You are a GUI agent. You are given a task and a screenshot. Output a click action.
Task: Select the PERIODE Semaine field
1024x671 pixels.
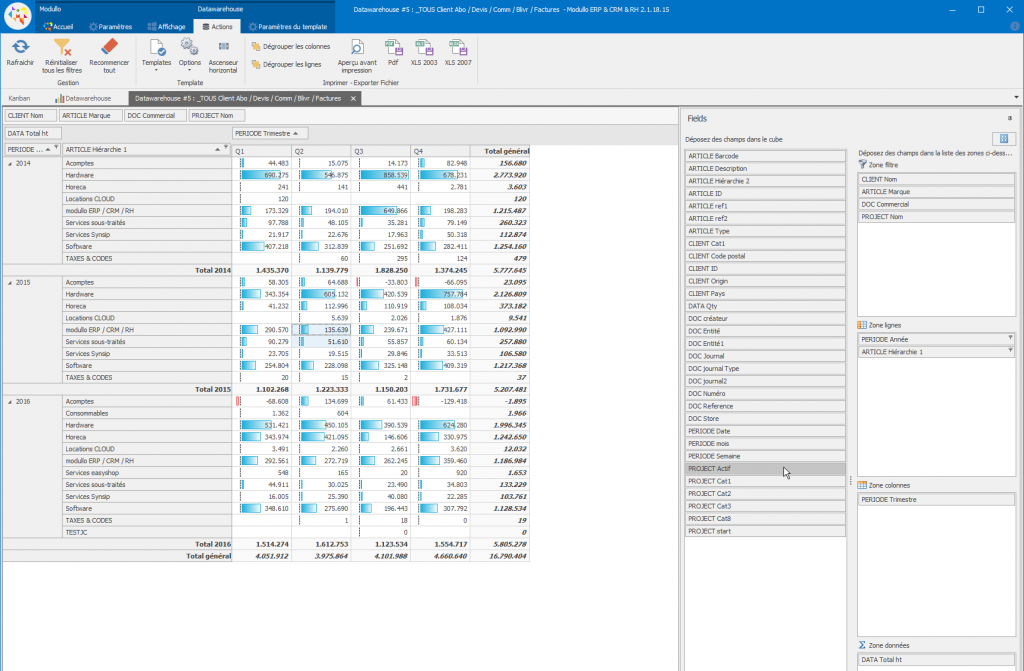[x=765, y=456]
